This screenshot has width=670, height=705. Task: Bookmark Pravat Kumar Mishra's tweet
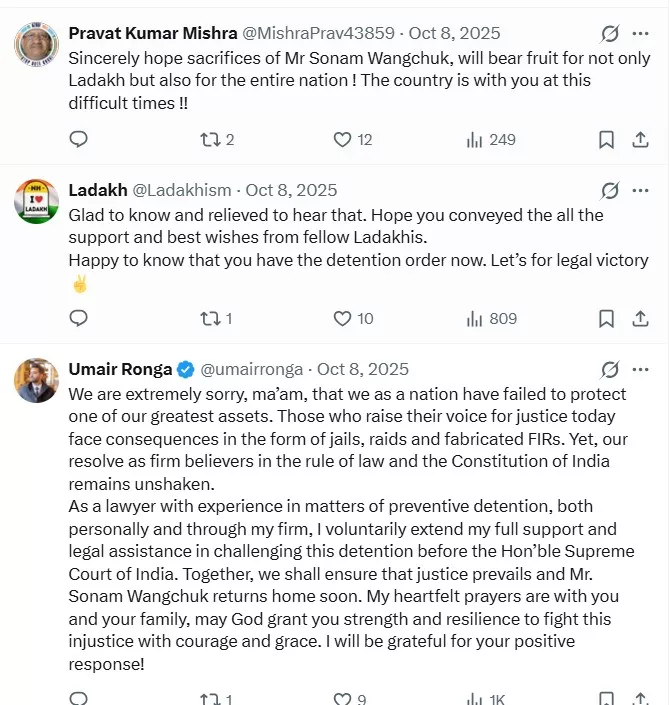(606, 139)
